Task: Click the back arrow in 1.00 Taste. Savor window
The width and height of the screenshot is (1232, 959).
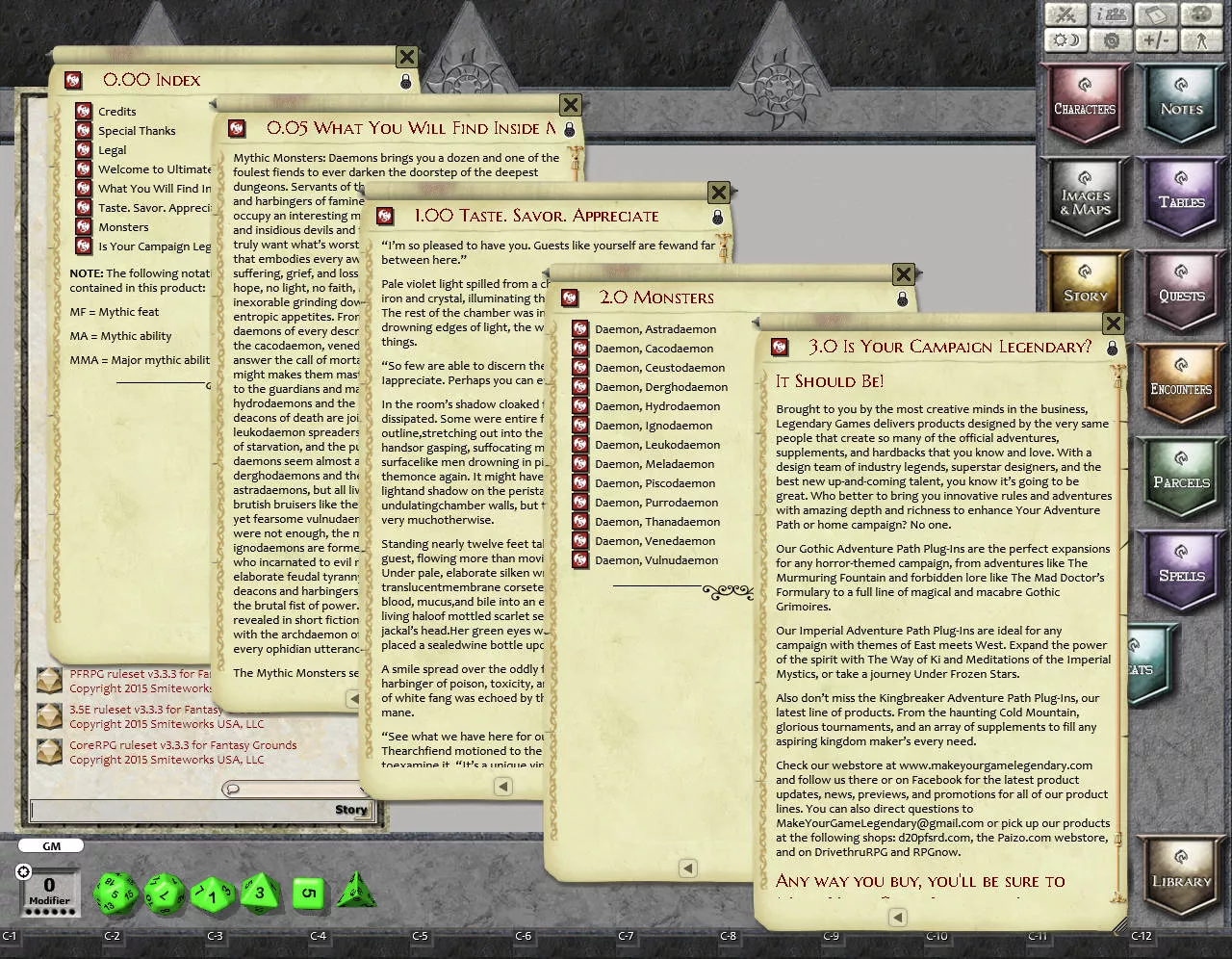Action: pos(502,787)
